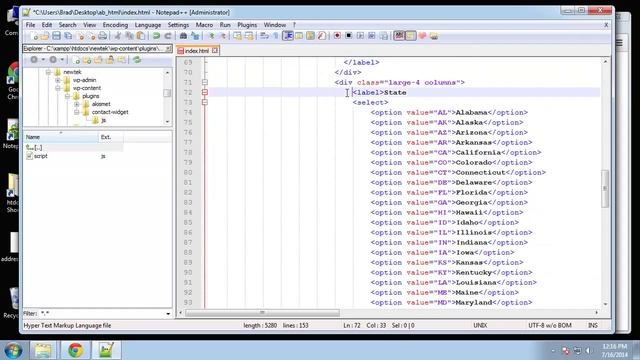Close the Explorer panel with its X button
Image resolution: width=640 pixels, height=360 pixels.
(168, 49)
